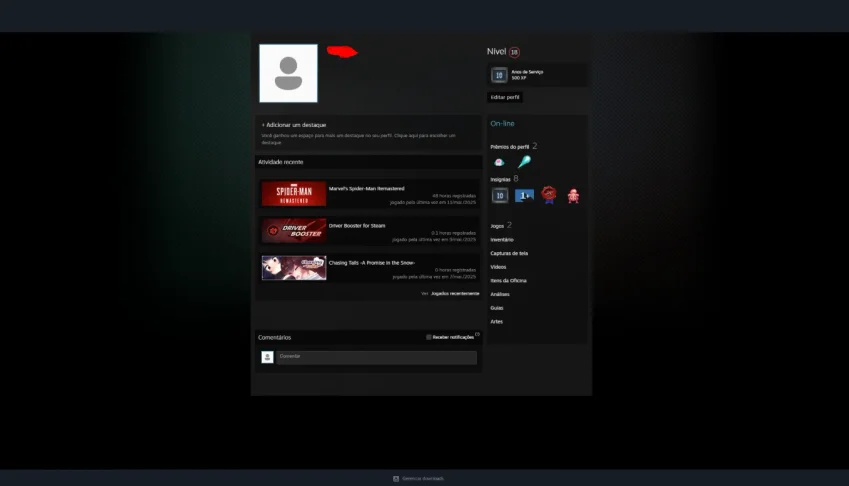
Task: Open the red seal badge in Insígnias
Action: click(549, 195)
